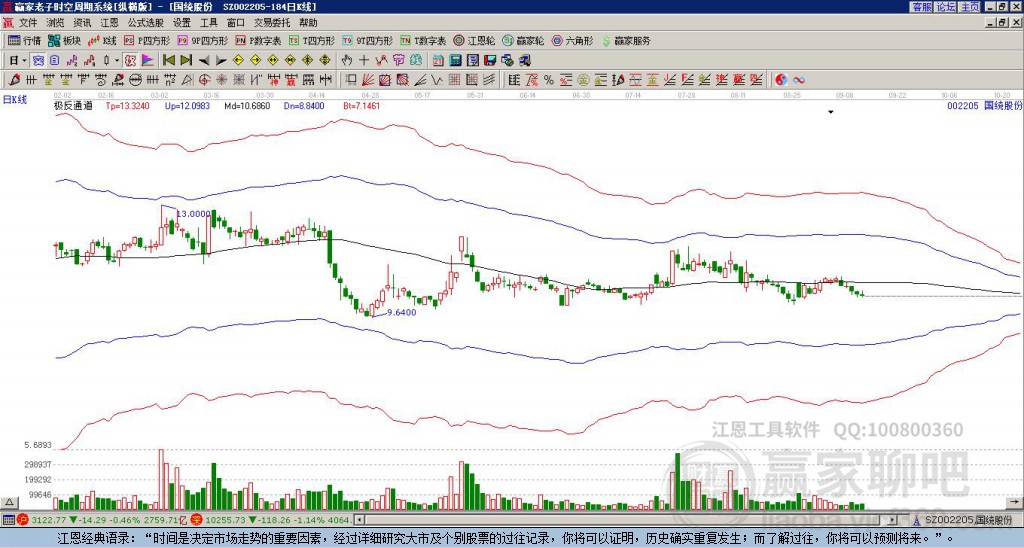This screenshot has height=548, width=1024.
Task: Click the red-blue yin-yang icon
Action: [781, 80]
